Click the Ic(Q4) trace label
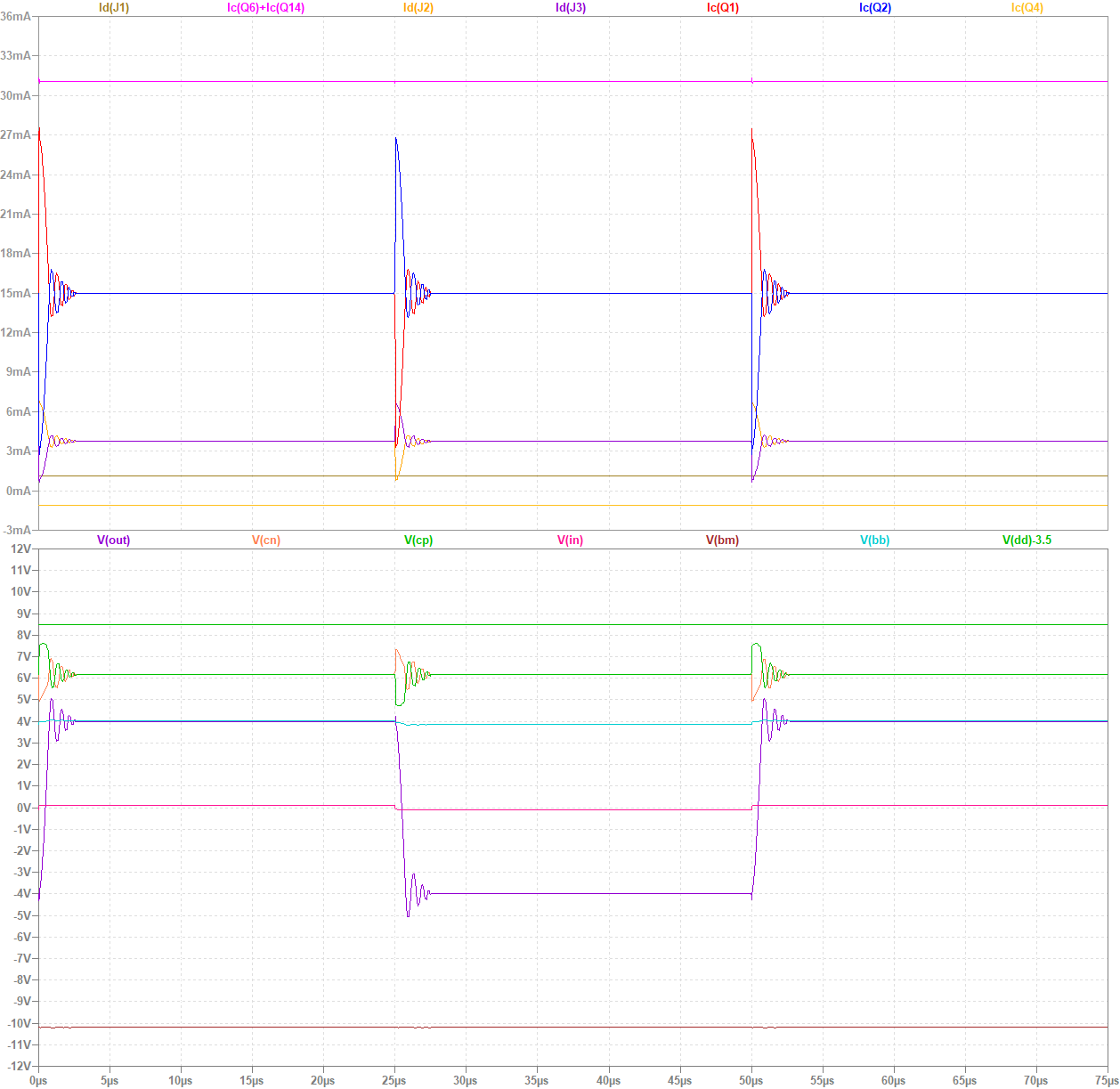This screenshot has height=1089, width=1120. click(x=1027, y=8)
